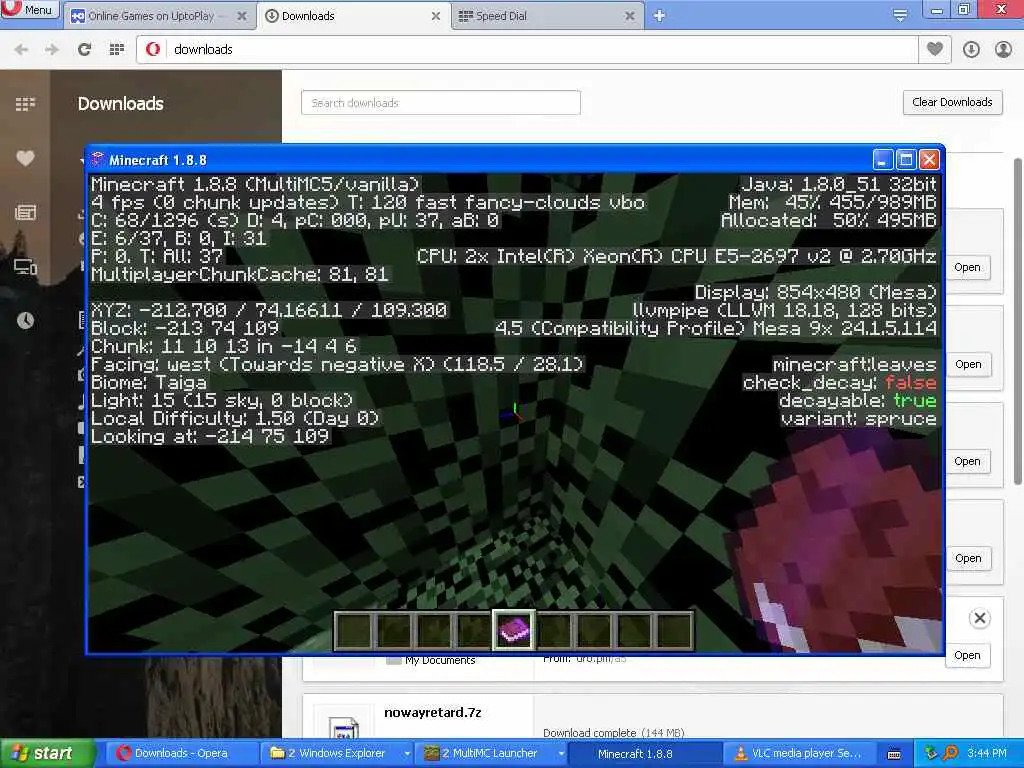
Task: Click the nowayretard.7z file icon
Action: pyautogui.click(x=344, y=728)
